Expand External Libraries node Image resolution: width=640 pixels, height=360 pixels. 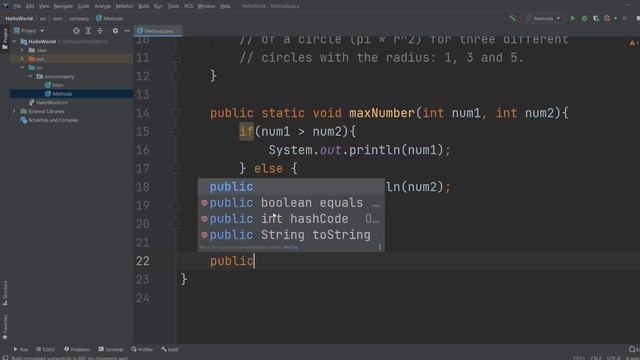[x=14, y=111]
